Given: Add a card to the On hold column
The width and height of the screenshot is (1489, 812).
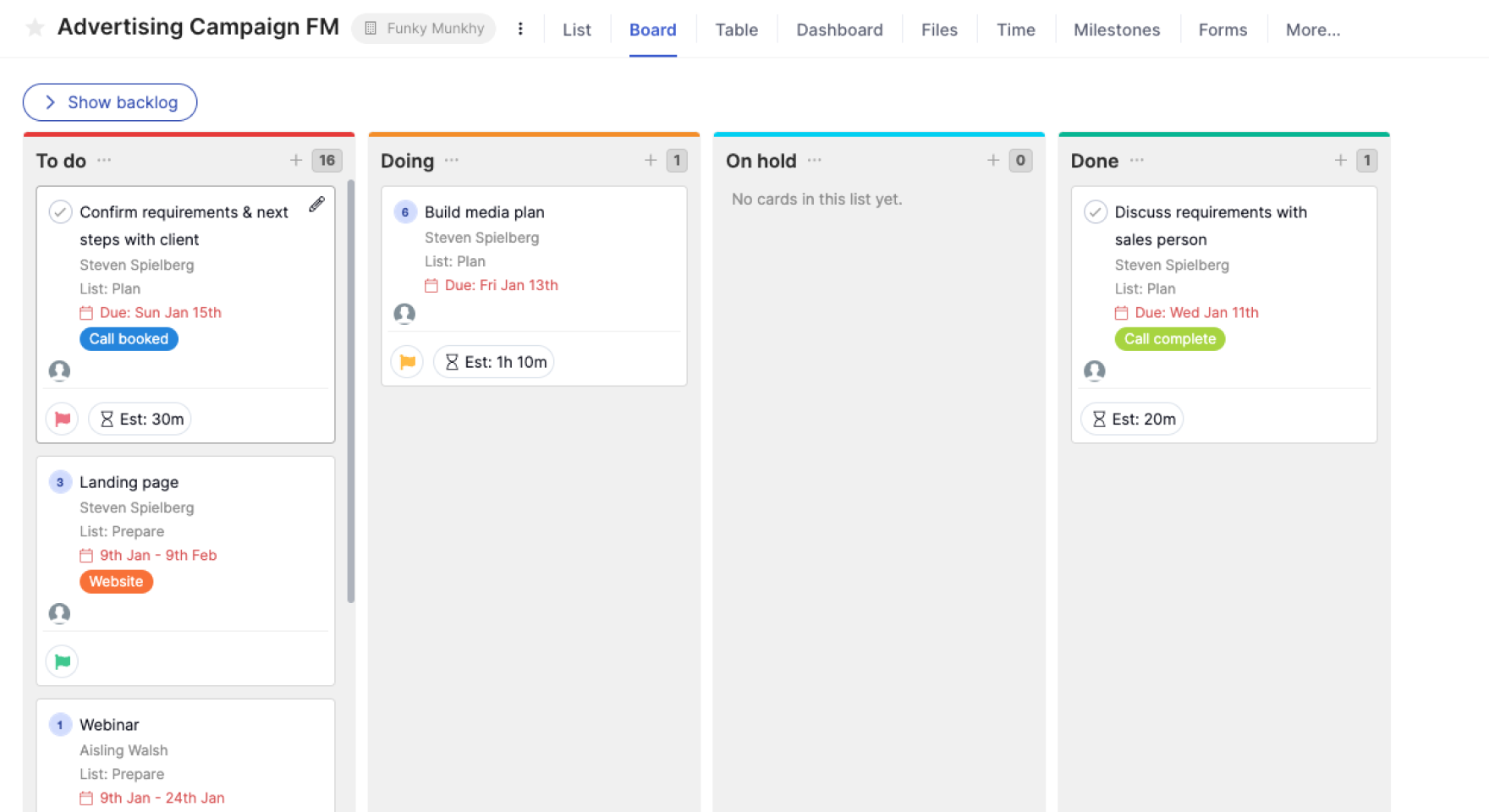Looking at the screenshot, I should (x=993, y=160).
